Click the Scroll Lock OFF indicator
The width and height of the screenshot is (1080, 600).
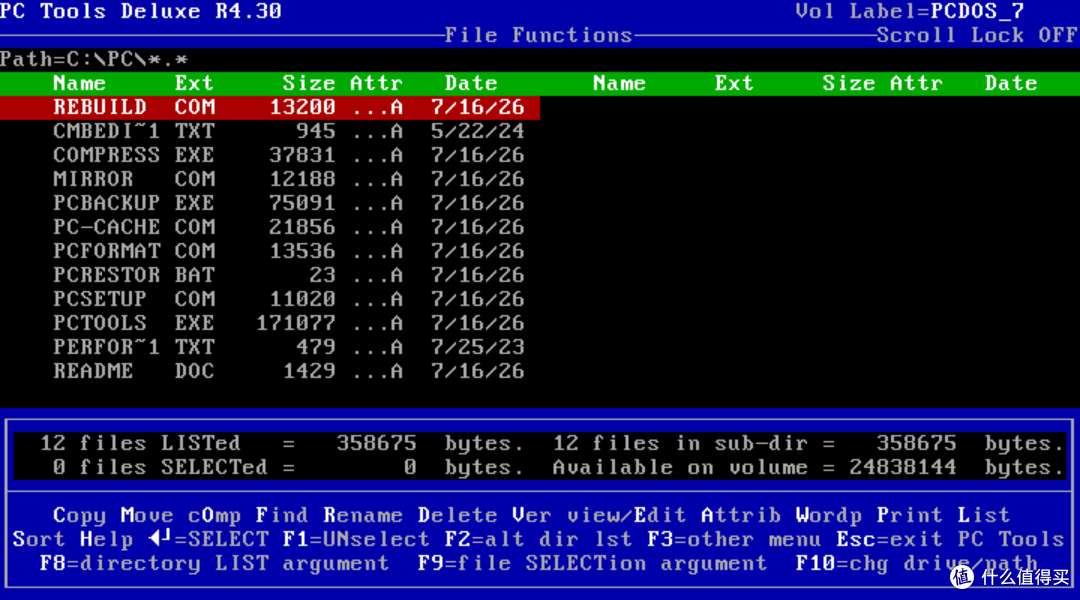(977, 36)
